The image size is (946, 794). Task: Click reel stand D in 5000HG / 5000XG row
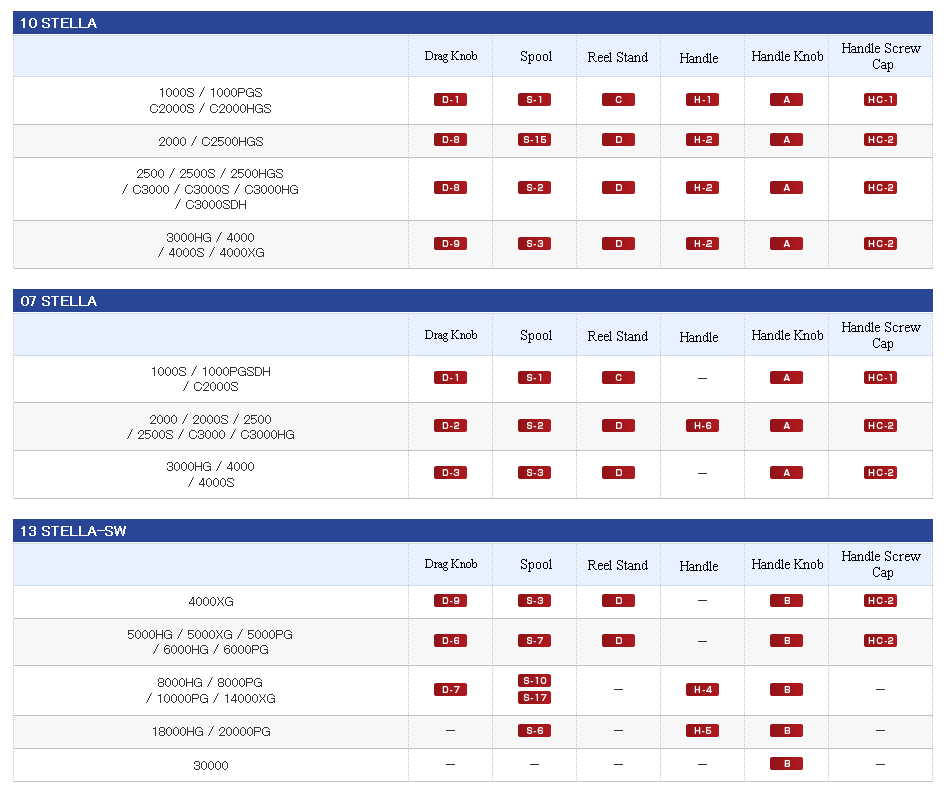(x=618, y=641)
